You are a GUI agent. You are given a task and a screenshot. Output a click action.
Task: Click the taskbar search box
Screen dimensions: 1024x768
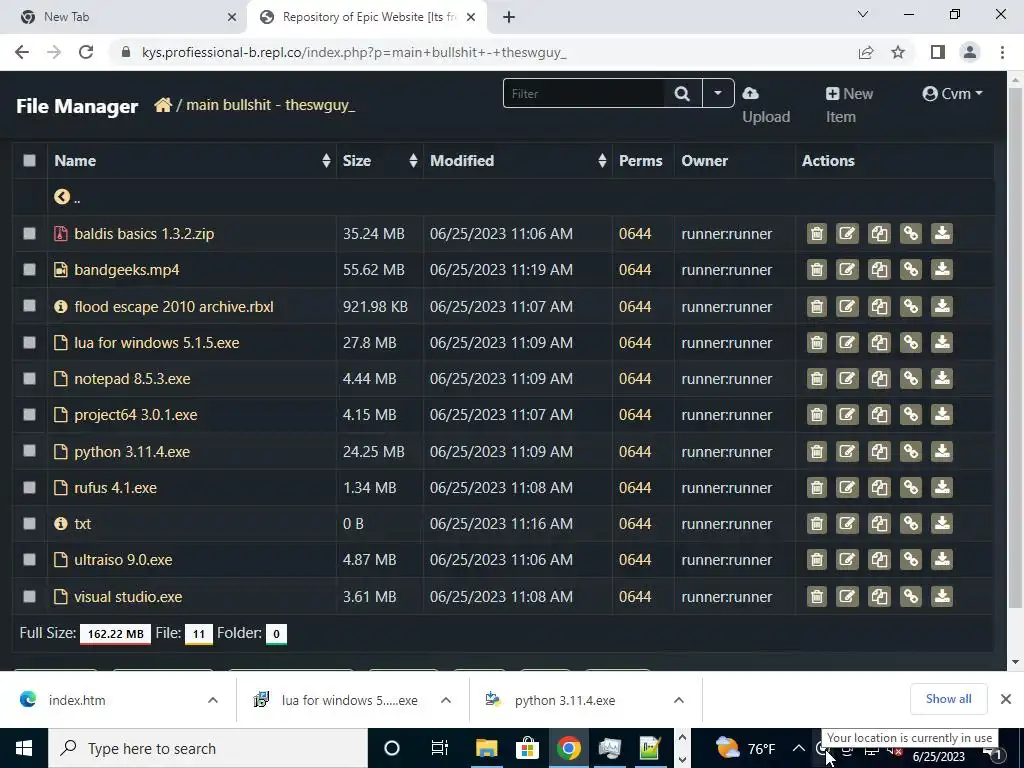pyautogui.click(x=208, y=748)
